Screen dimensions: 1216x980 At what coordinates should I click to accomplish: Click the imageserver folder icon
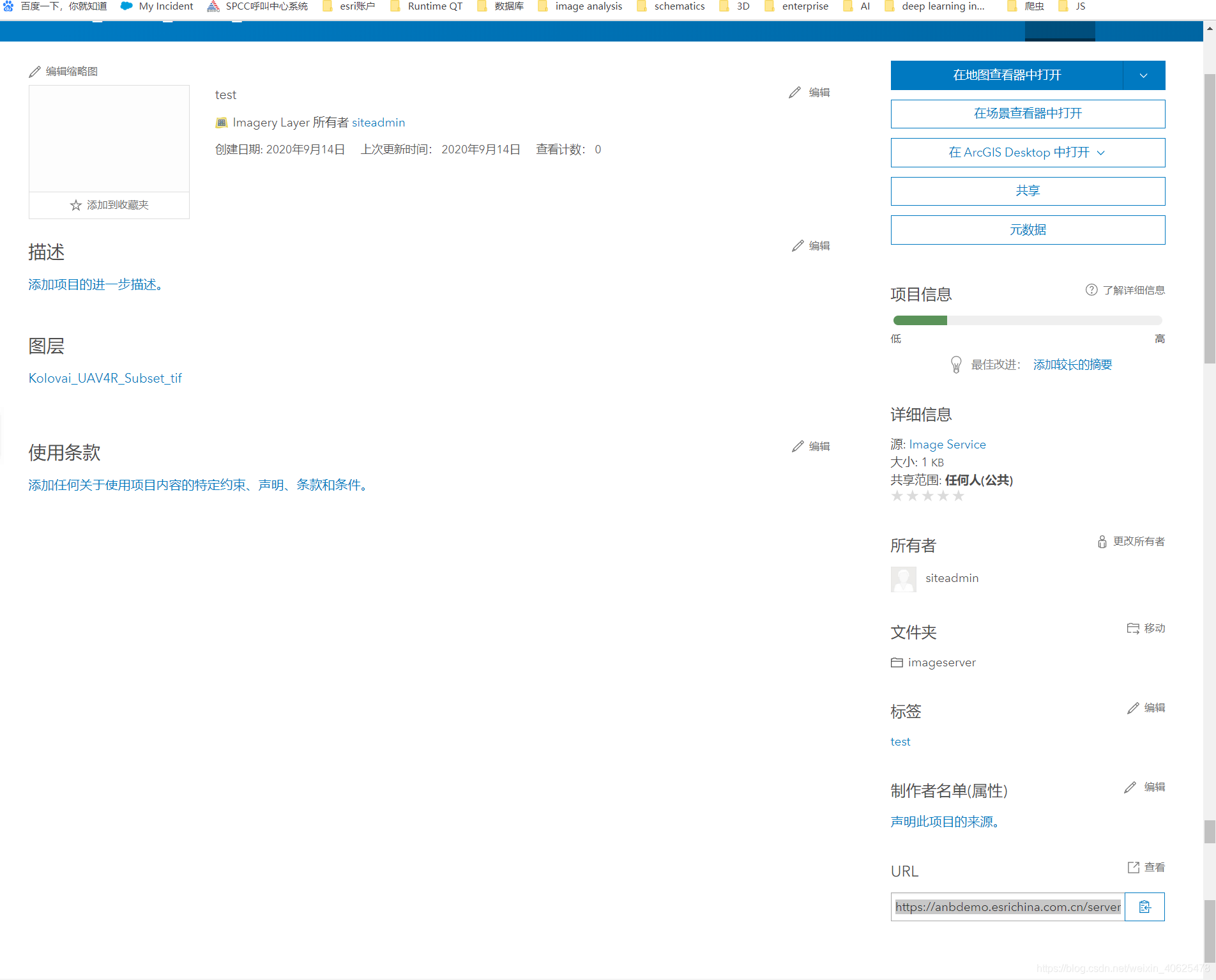(897, 663)
